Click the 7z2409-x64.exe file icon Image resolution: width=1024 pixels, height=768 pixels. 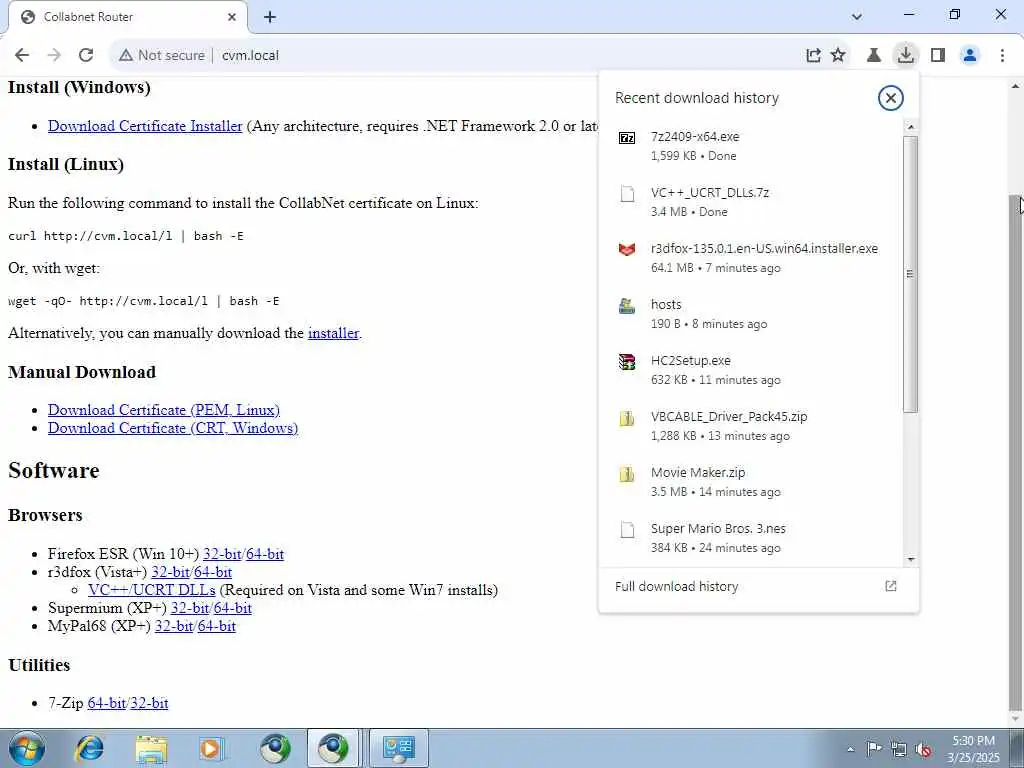tap(627, 138)
